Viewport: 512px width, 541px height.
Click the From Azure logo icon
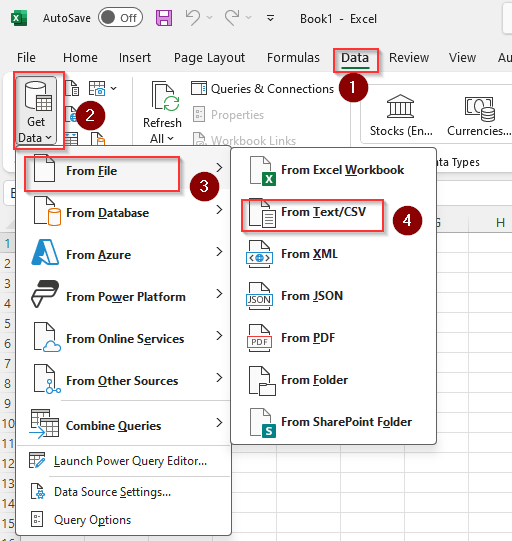click(45, 252)
